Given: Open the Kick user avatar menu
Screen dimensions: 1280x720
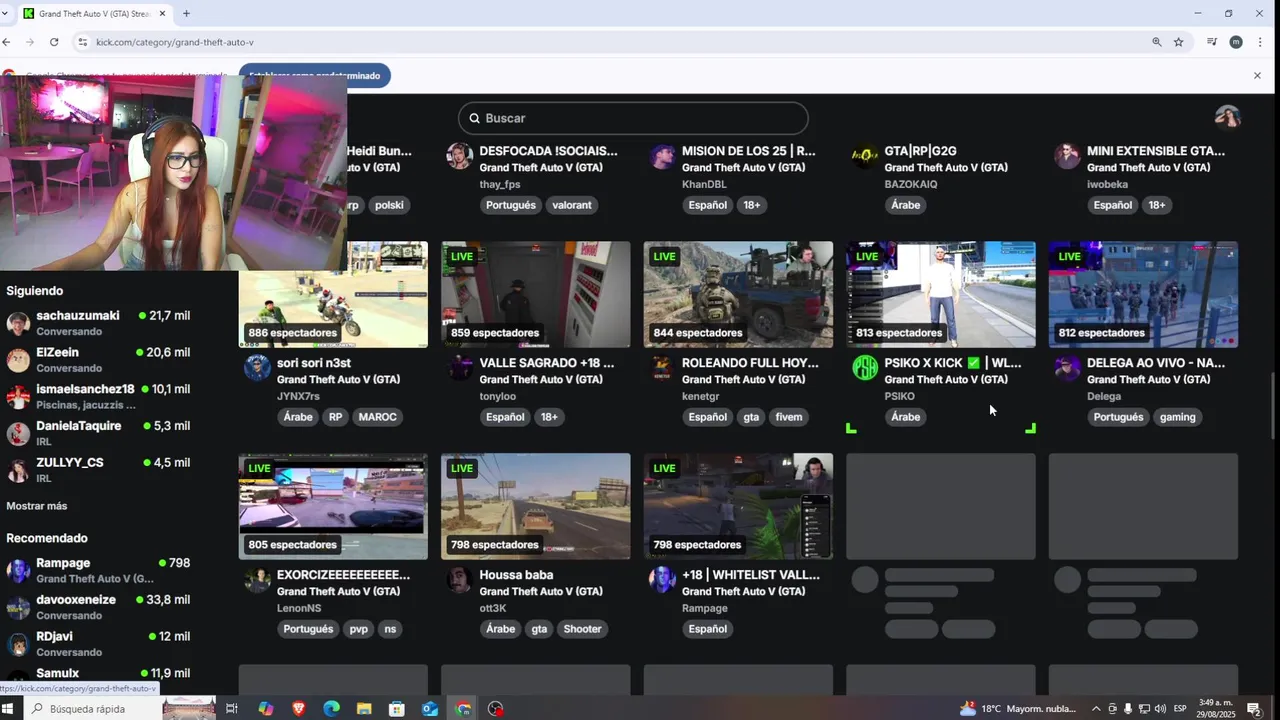Looking at the screenshot, I should [1227, 118].
